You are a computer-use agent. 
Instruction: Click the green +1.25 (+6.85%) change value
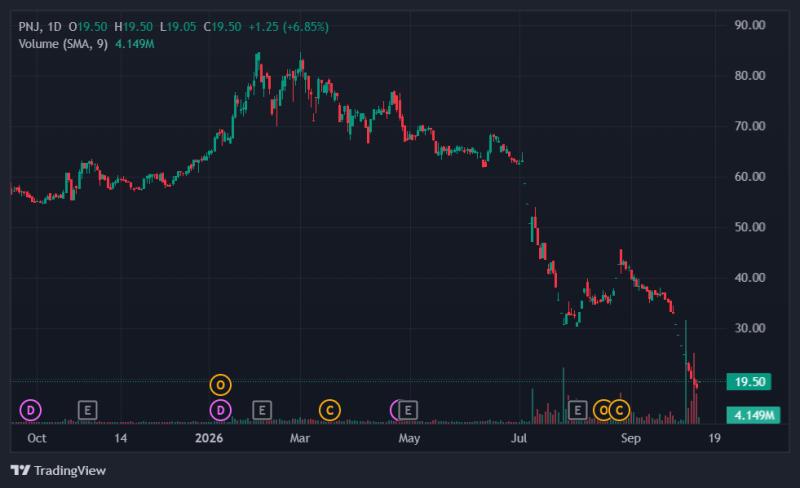pos(288,27)
